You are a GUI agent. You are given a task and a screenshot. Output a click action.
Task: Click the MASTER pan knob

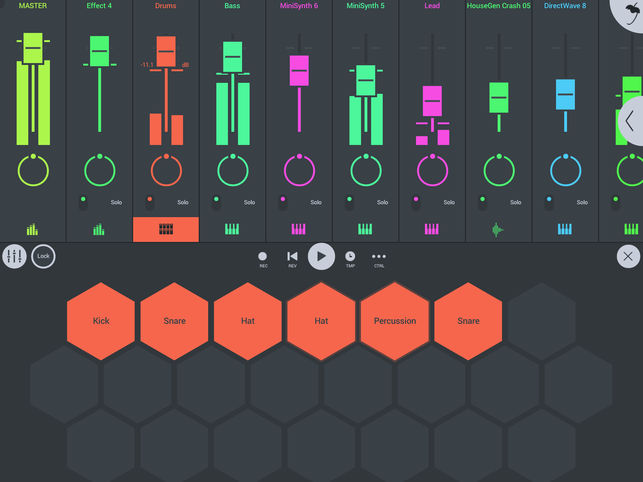pyautogui.click(x=33, y=170)
